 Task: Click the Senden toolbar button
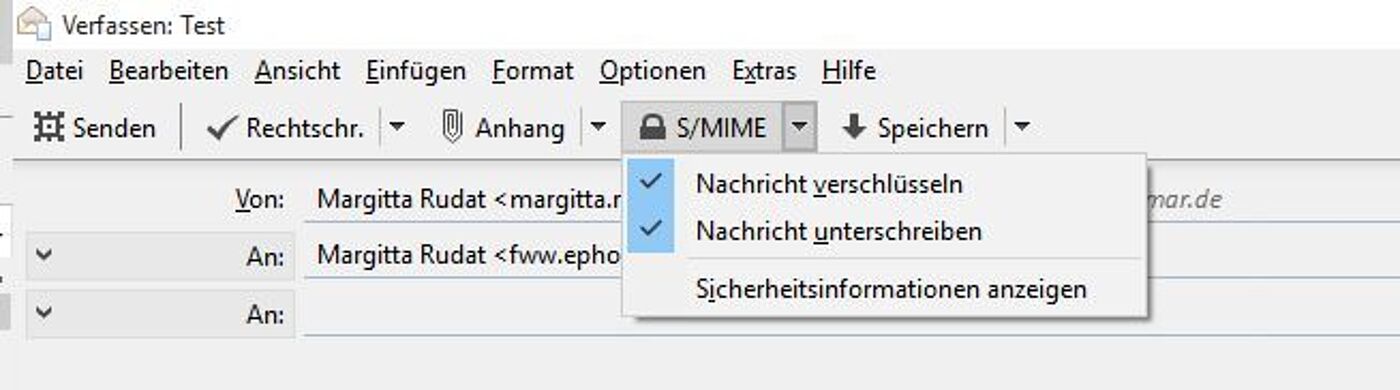click(94, 128)
